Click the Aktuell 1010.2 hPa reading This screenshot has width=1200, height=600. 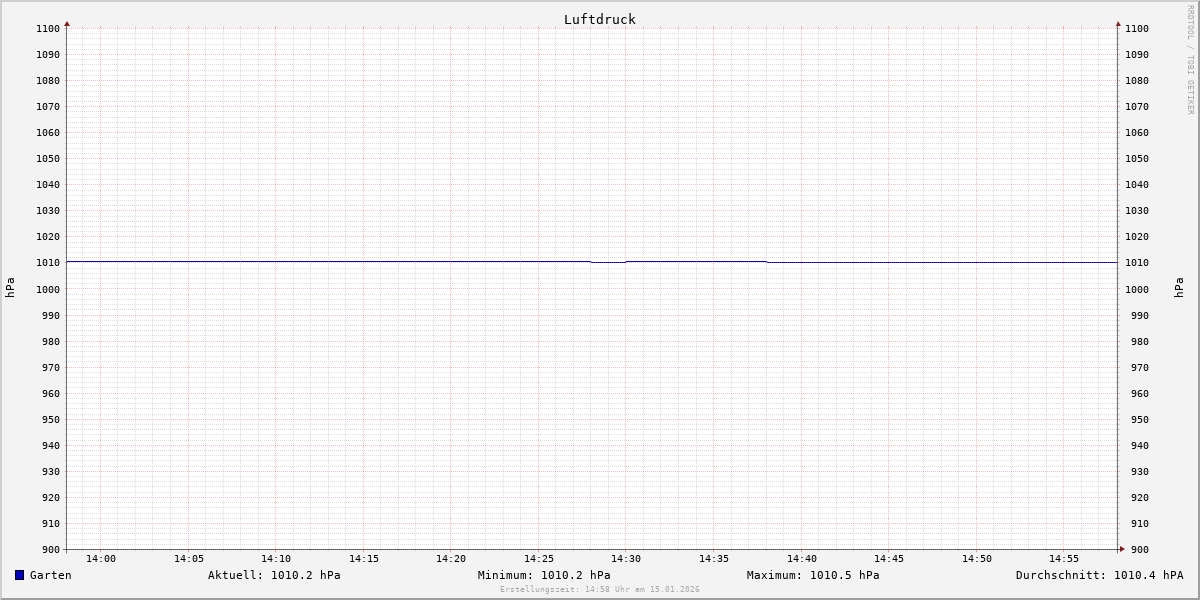click(x=274, y=575)
